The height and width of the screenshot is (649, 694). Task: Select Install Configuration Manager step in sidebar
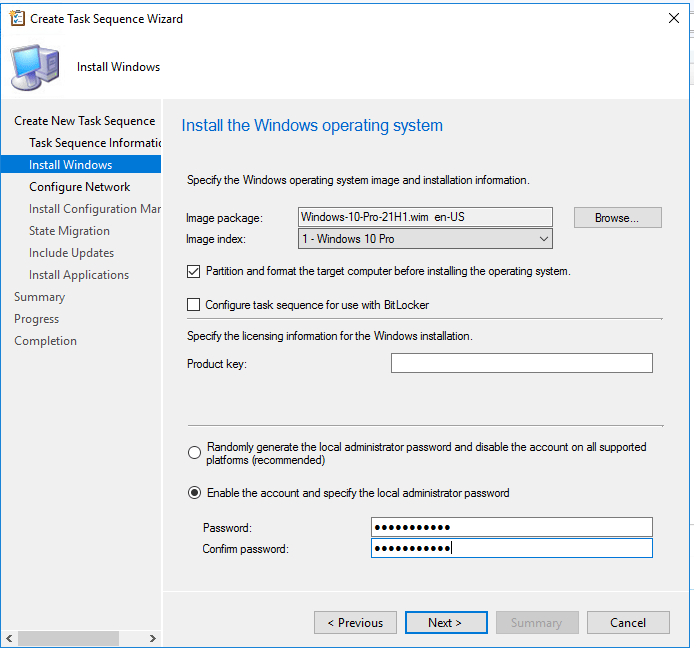[95, 209]
